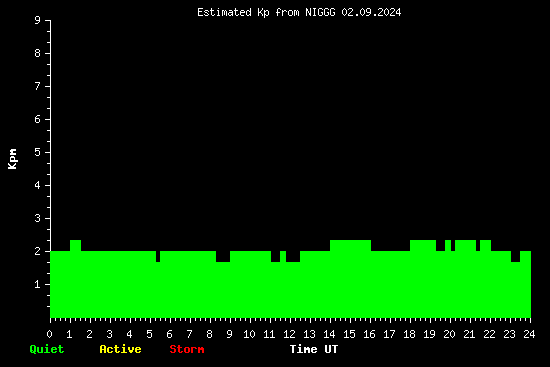The height and width of the screenshot is (367, 550).
Task: Click the 6 hour tick label
Action: click(x=169, y=334)
